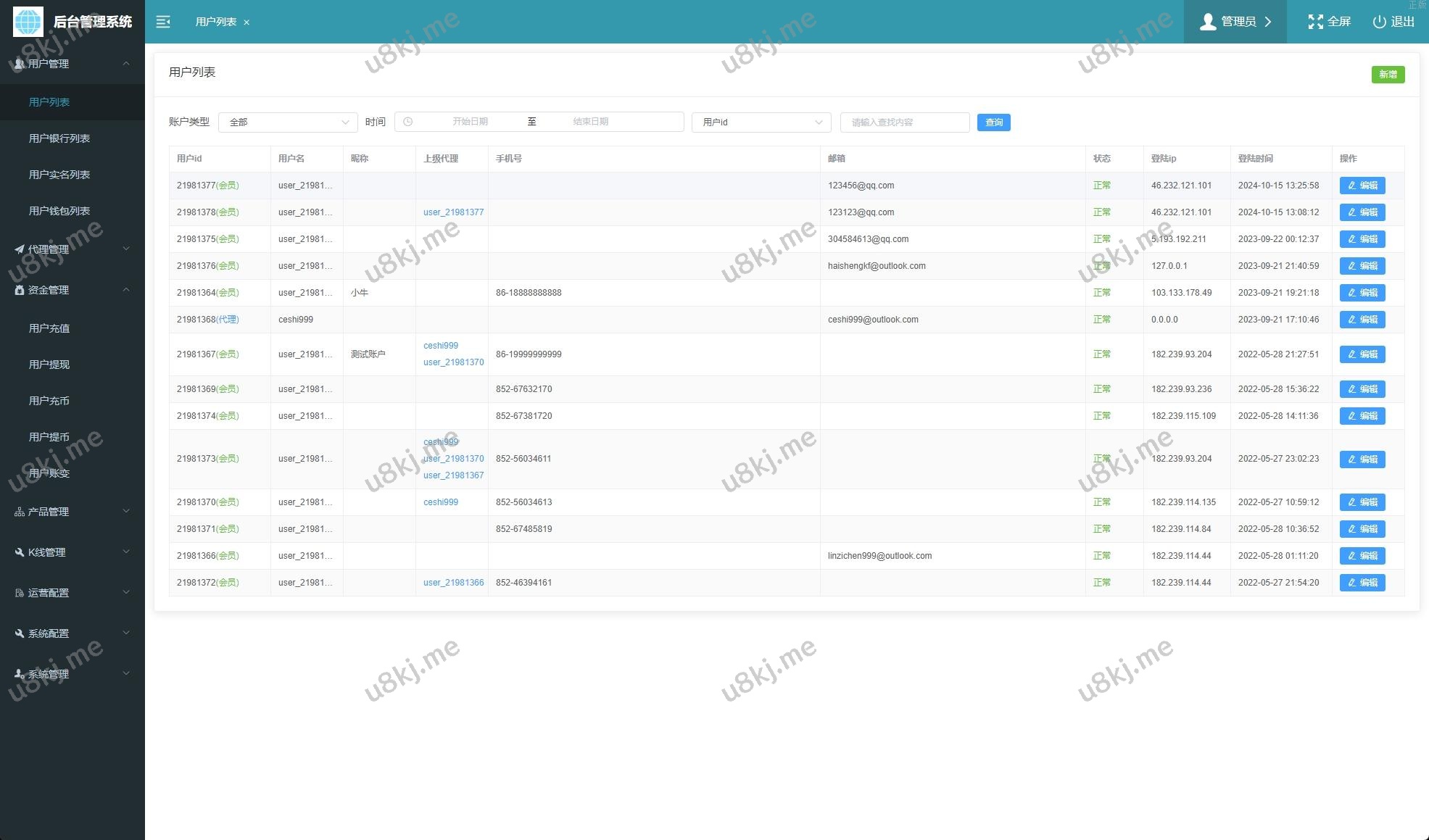Click the blue 查询 button
The image size is (1429, 840).
993,122
